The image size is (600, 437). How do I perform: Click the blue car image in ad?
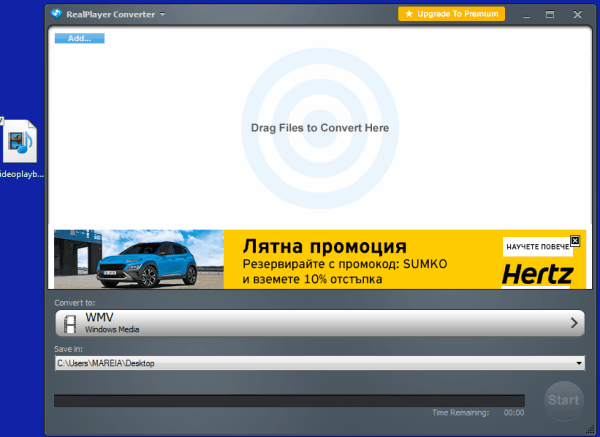(x=138, y=260)
